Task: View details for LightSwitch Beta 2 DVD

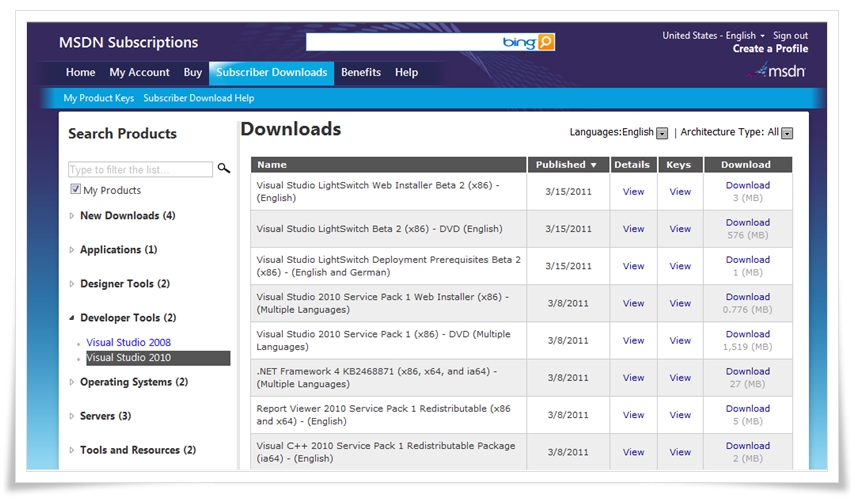Action: (x=633, y=229)
